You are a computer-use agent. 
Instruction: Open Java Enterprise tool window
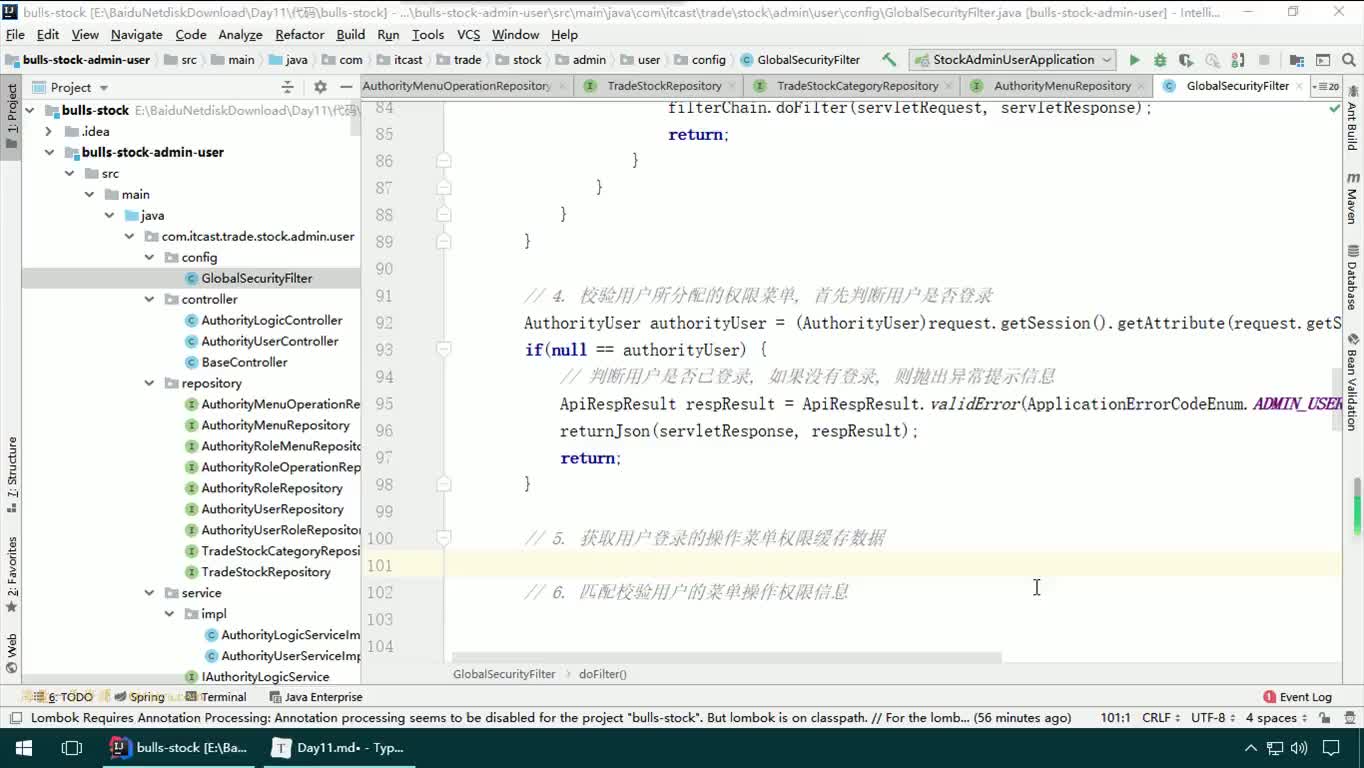[314, 697]
